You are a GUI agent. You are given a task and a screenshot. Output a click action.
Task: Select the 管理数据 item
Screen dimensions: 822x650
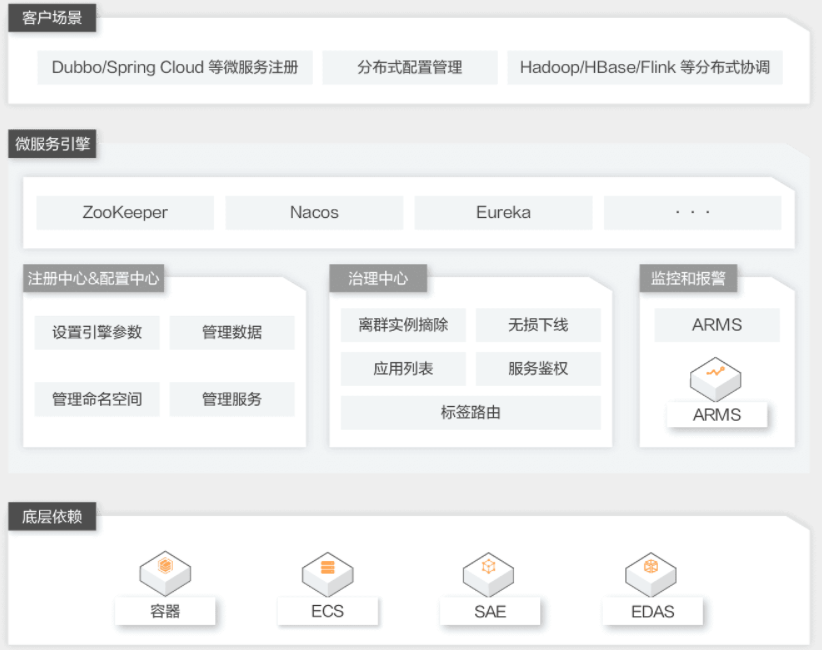(x=232, y=332)
